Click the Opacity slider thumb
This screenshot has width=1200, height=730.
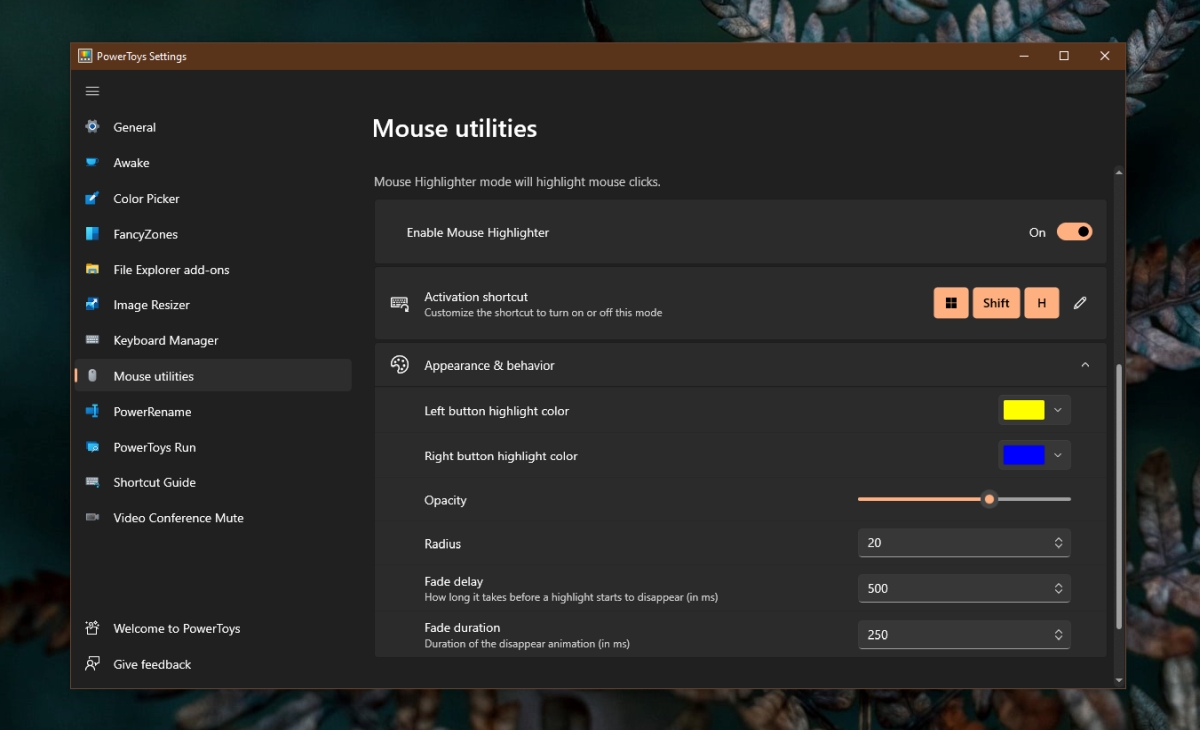[989, 499]
